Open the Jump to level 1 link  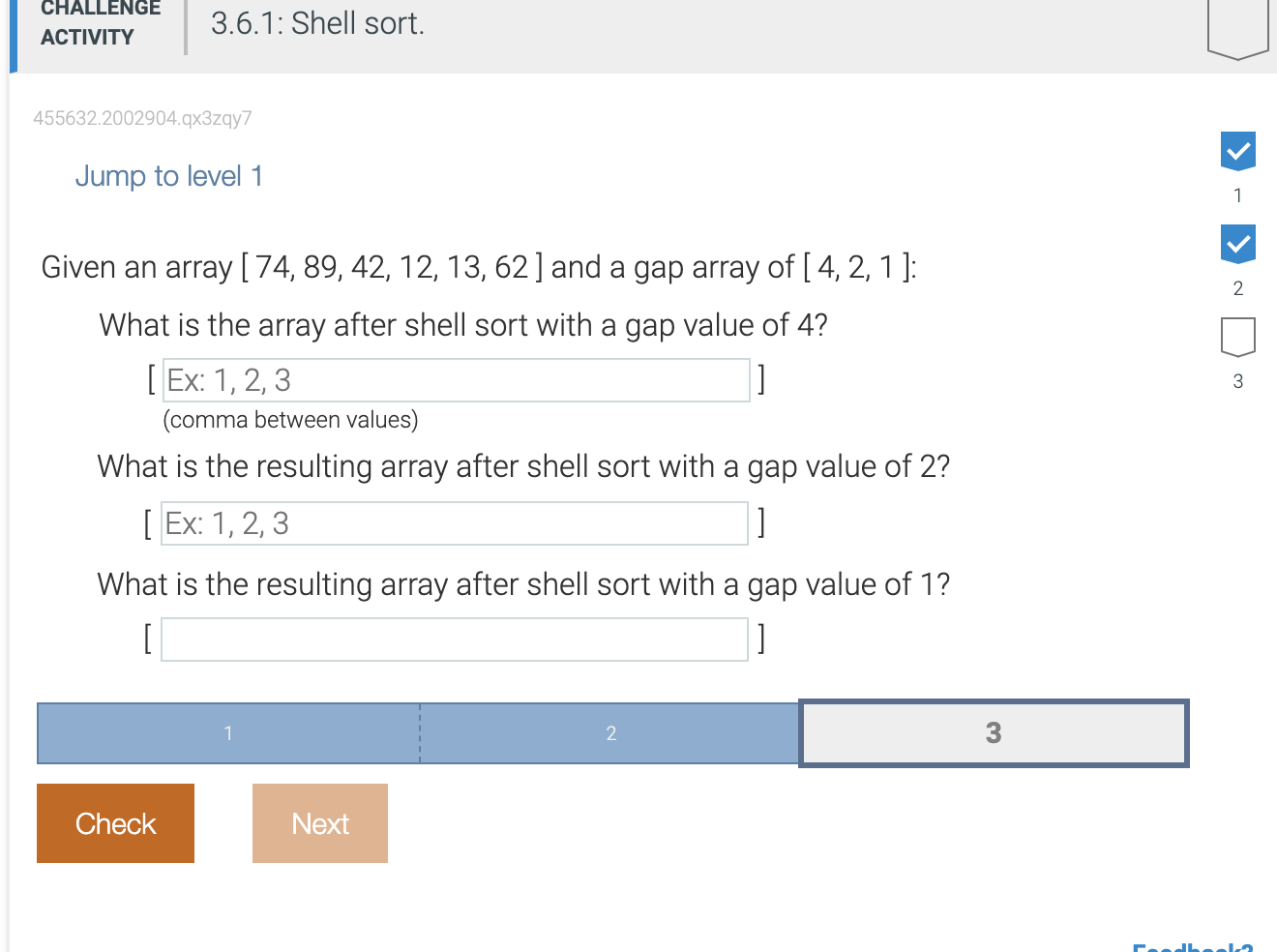[x=168, y=176]
